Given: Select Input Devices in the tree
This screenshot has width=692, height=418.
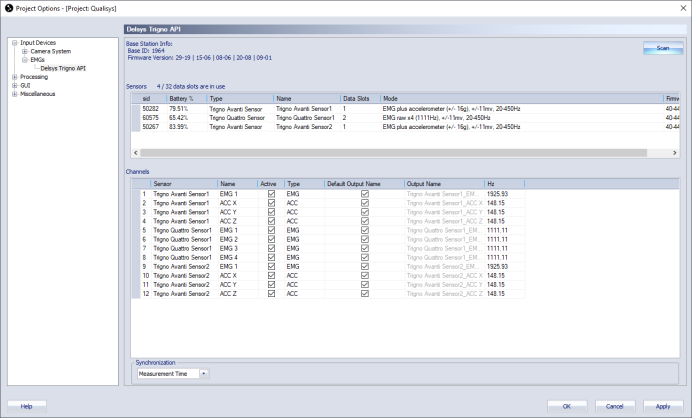Looking at the screenshot, I should click(x=38, y=43).
